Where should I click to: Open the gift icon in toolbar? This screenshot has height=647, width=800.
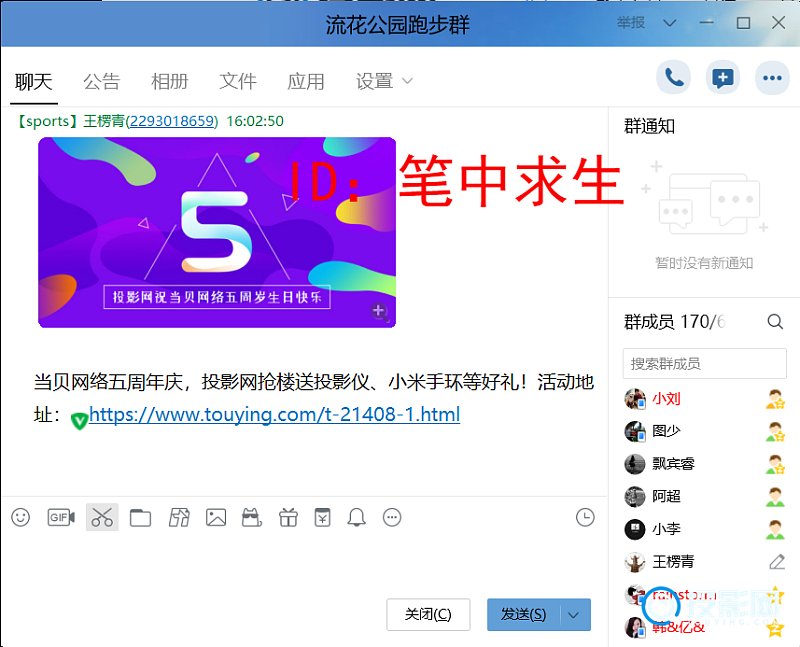(288, 517)
